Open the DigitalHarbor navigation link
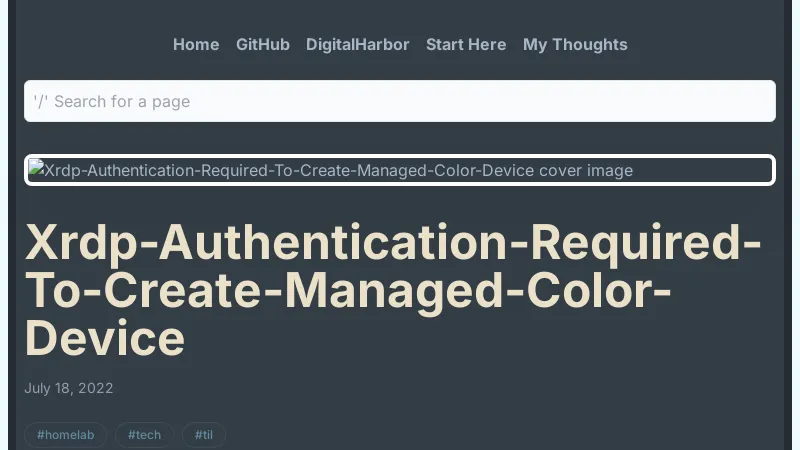 (358, 45)
